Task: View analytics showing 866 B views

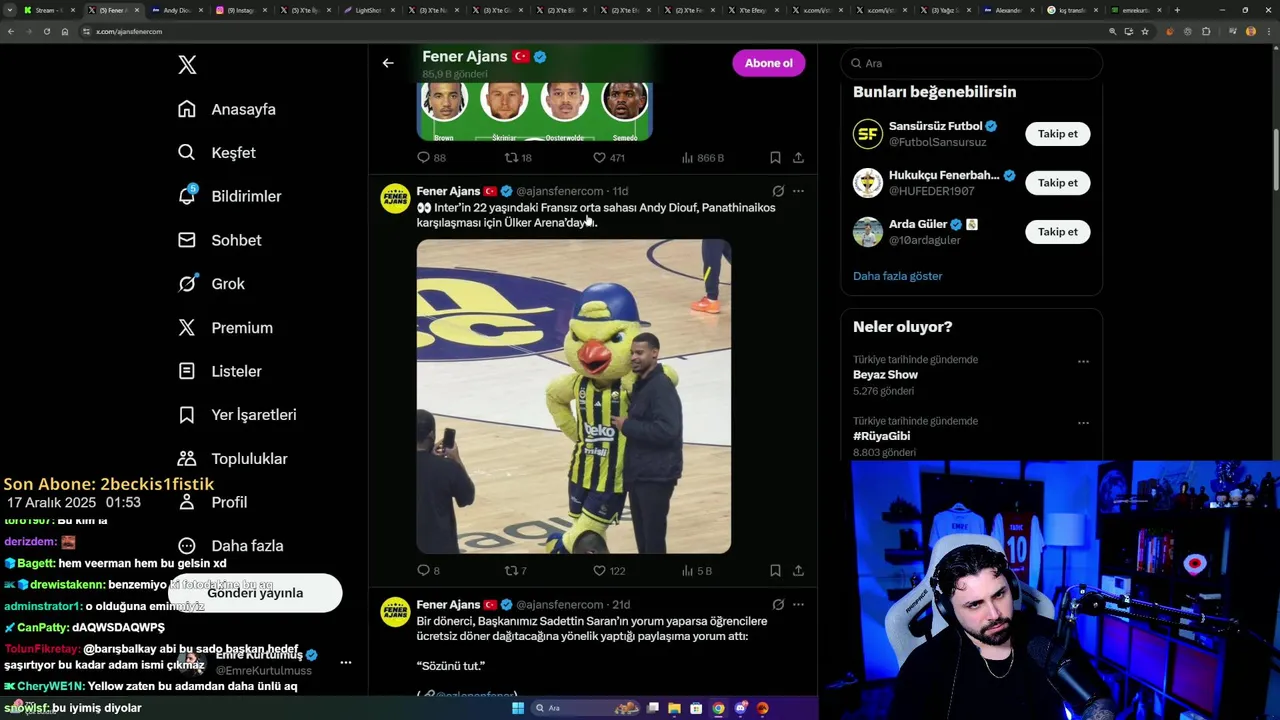Action: [x=702, y=158]
